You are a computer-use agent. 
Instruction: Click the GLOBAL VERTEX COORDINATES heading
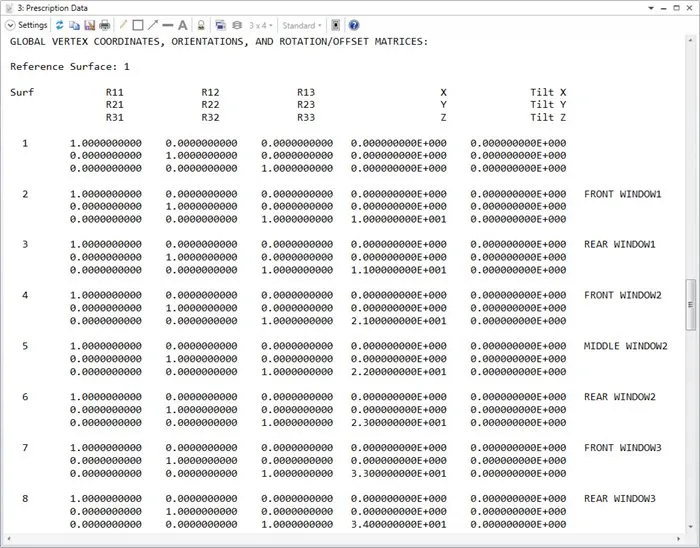click(x=219, y=42)
